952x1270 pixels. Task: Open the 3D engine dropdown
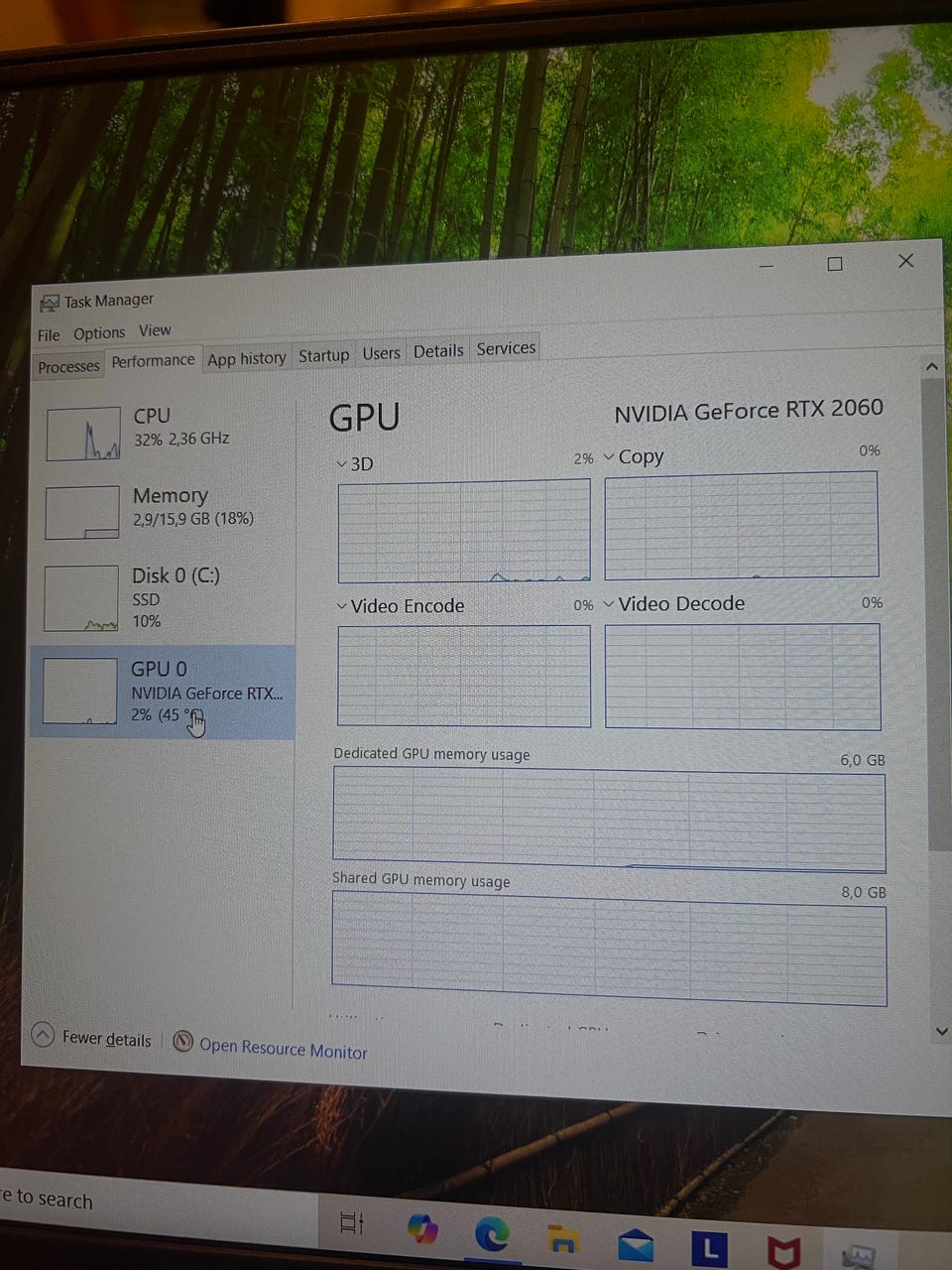point(341,464)
